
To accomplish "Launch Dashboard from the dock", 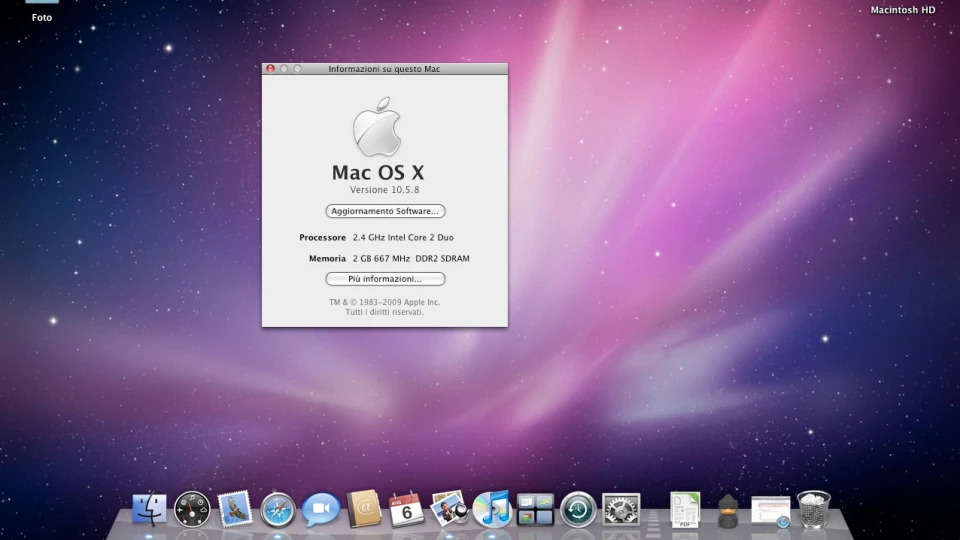I will (x=192, y=509).
